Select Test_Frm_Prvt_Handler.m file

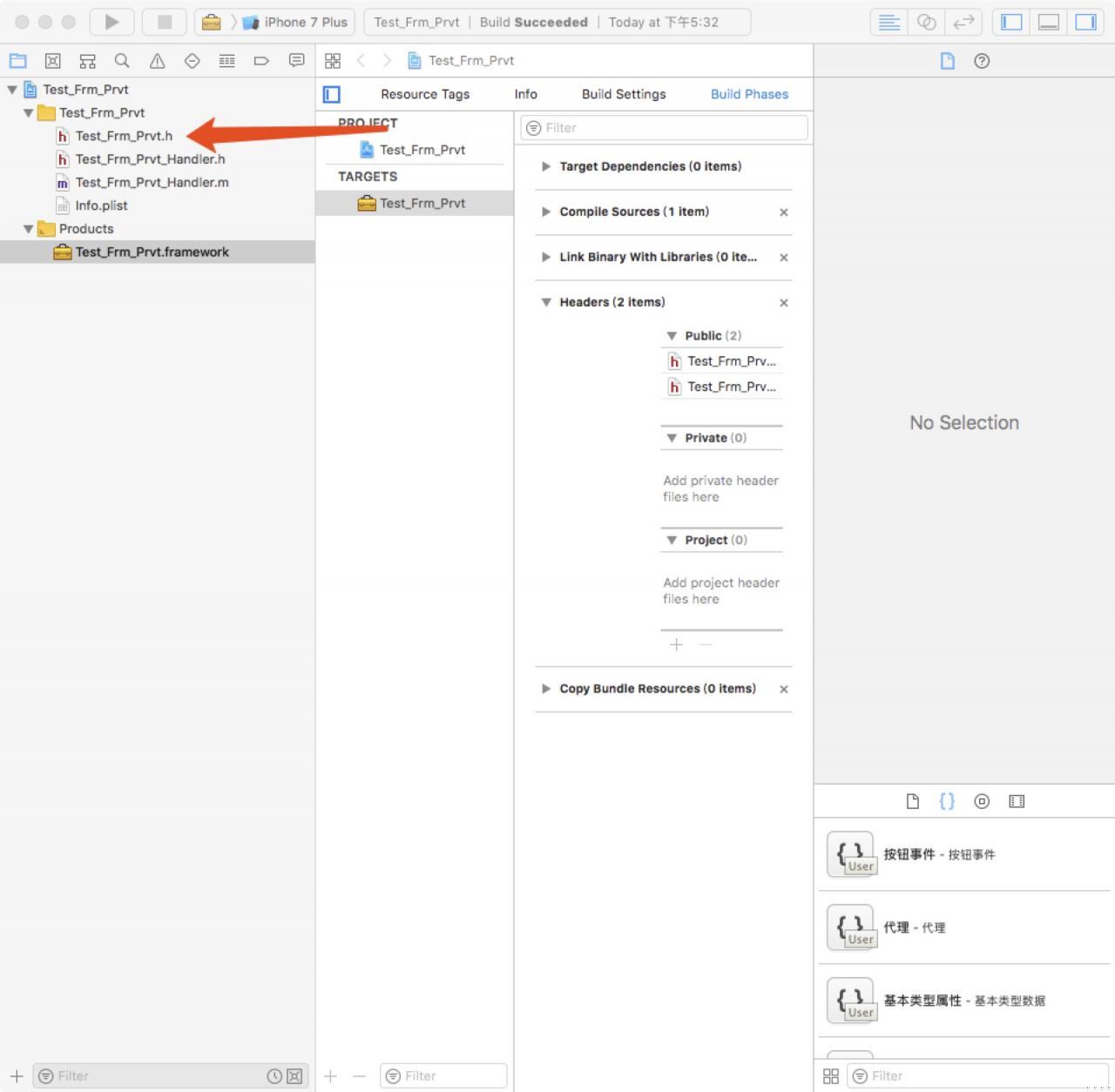152,183
